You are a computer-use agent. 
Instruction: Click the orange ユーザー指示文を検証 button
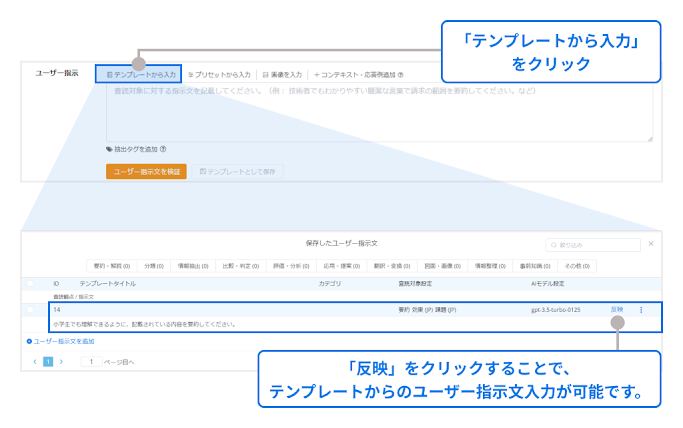pos(146,171)
